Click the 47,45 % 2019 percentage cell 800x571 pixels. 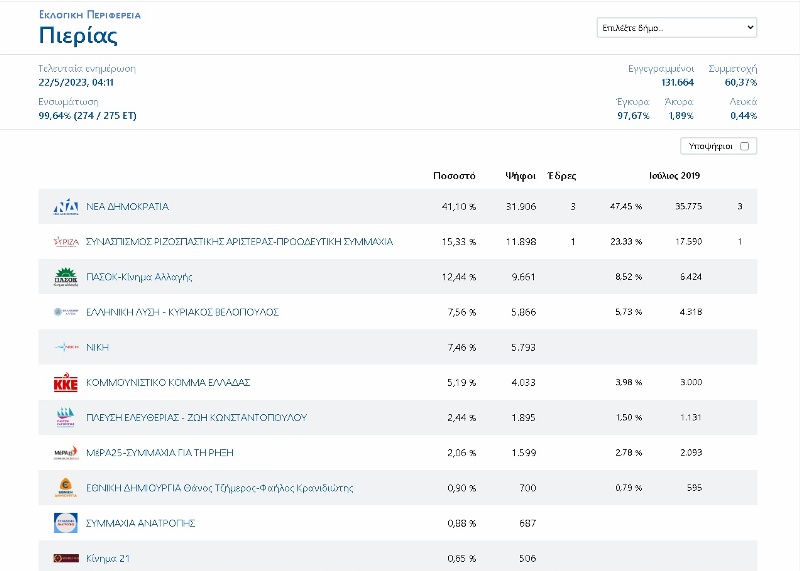point(626,207)
